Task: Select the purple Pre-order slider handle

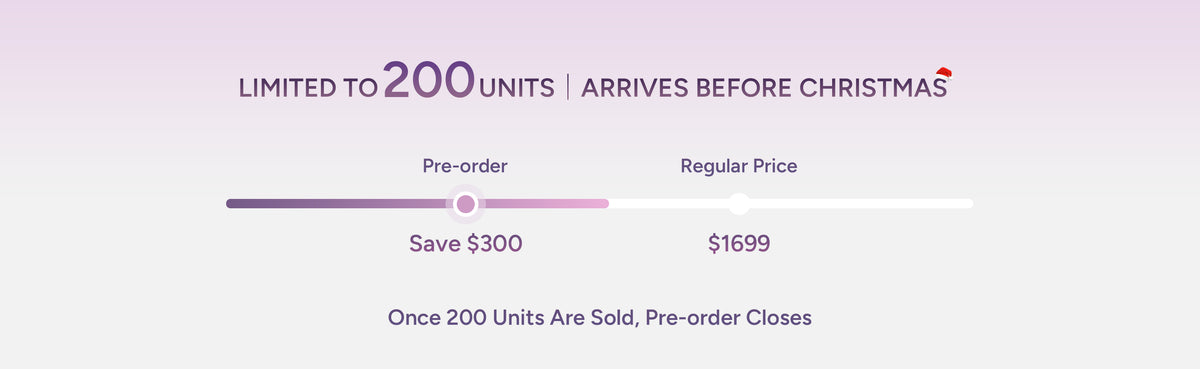Action: (x=465, y=204)
